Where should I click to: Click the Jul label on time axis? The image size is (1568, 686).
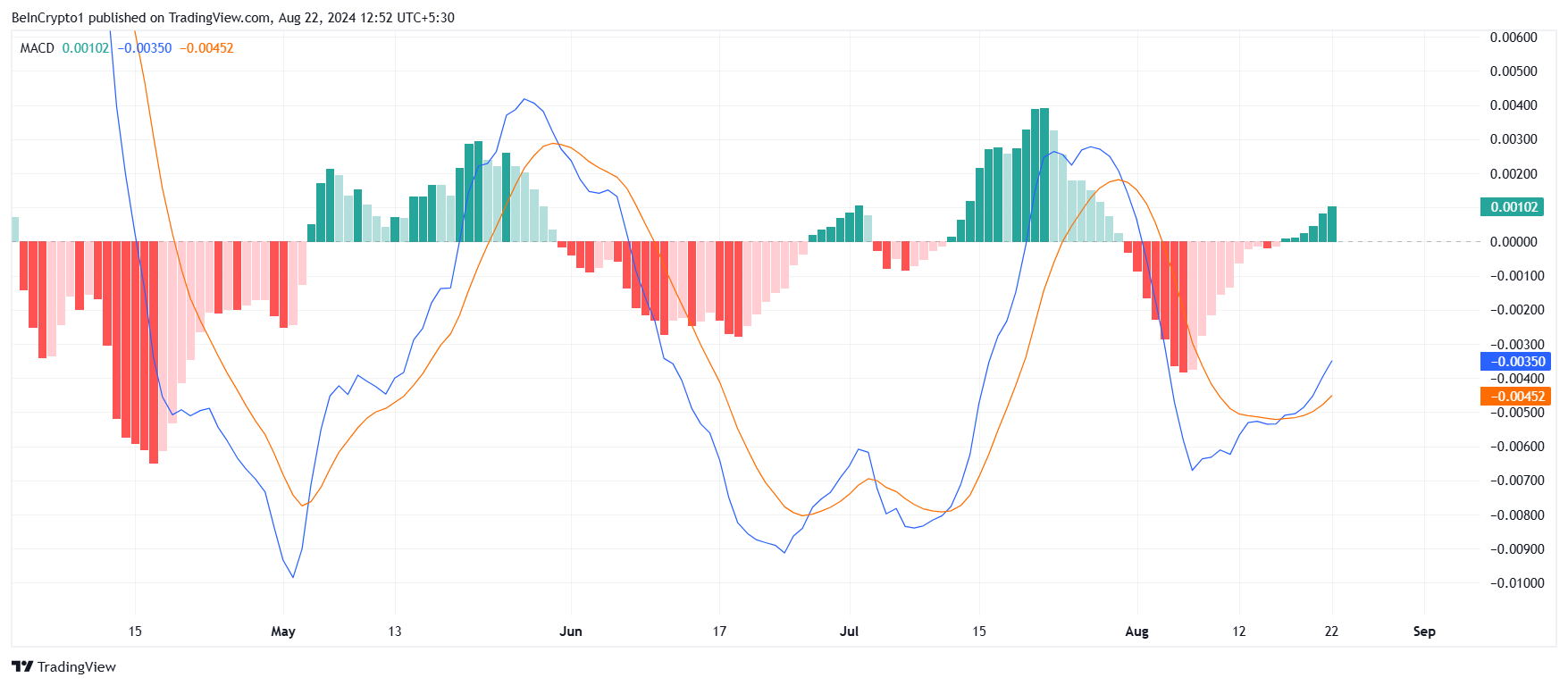[x=849, y=632]
